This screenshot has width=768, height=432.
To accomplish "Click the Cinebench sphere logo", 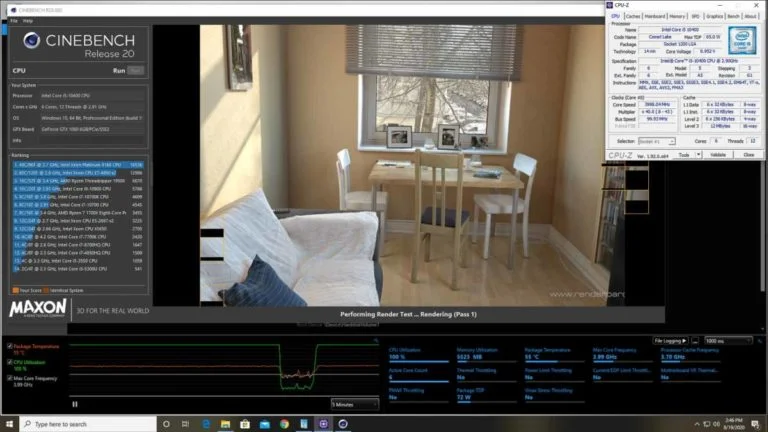I will click(31, 41).
